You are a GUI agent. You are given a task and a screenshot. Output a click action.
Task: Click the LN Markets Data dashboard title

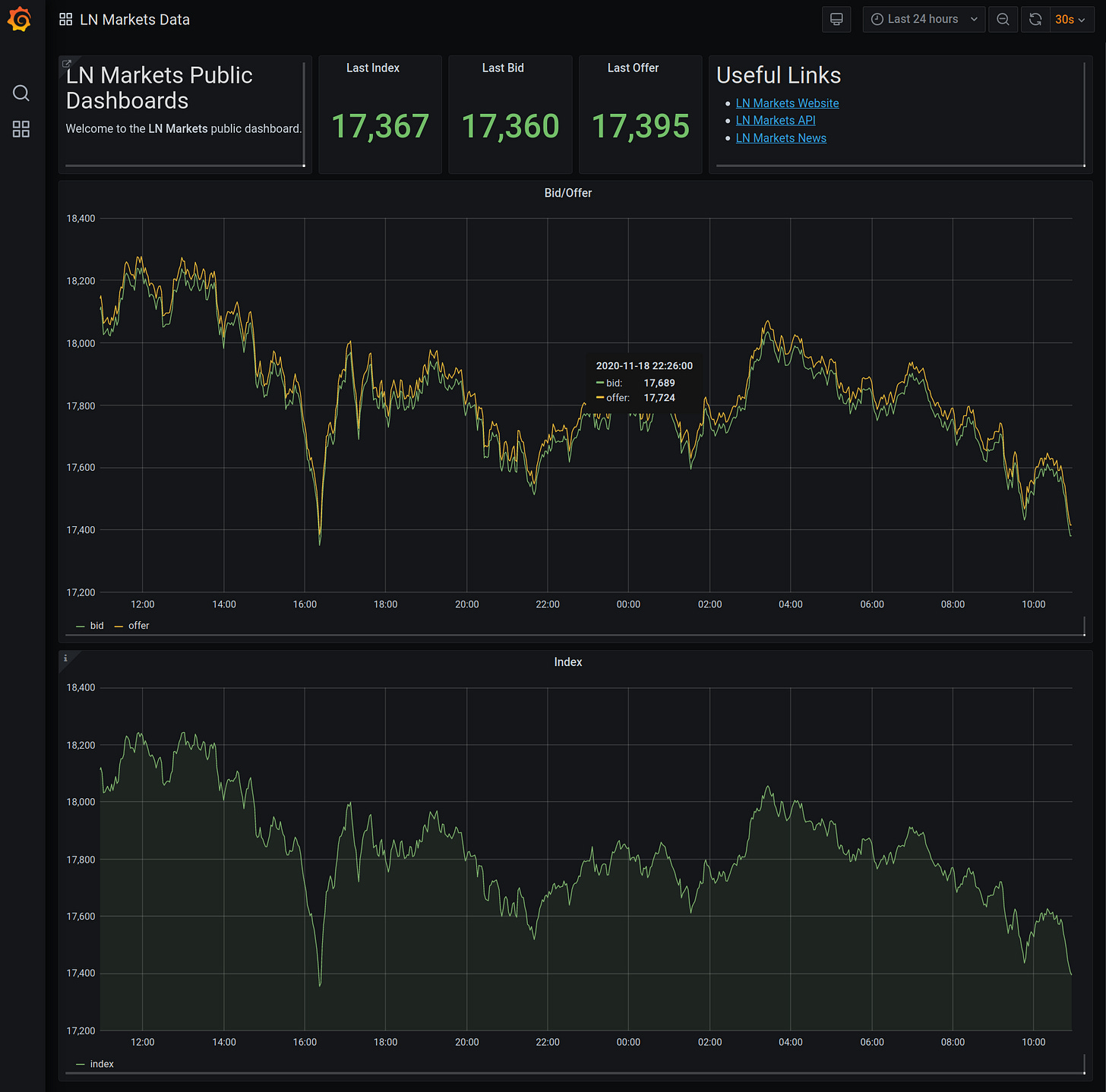[x=134, y=20]
